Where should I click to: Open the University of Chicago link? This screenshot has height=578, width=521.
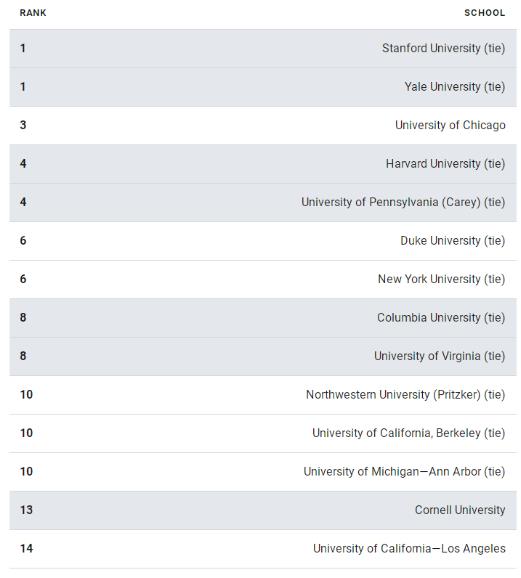[x=450, y=125]
